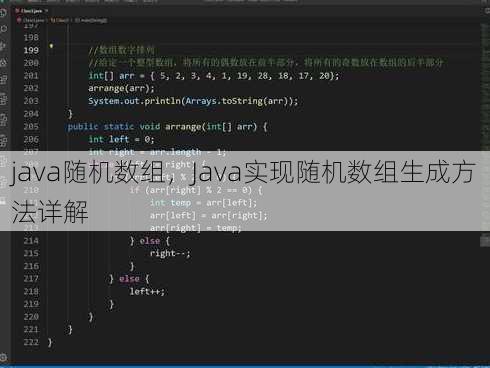This screenshot has height=368, width=490.
Task: Click the '} else {' on line 214
Action: pos(150,241)
